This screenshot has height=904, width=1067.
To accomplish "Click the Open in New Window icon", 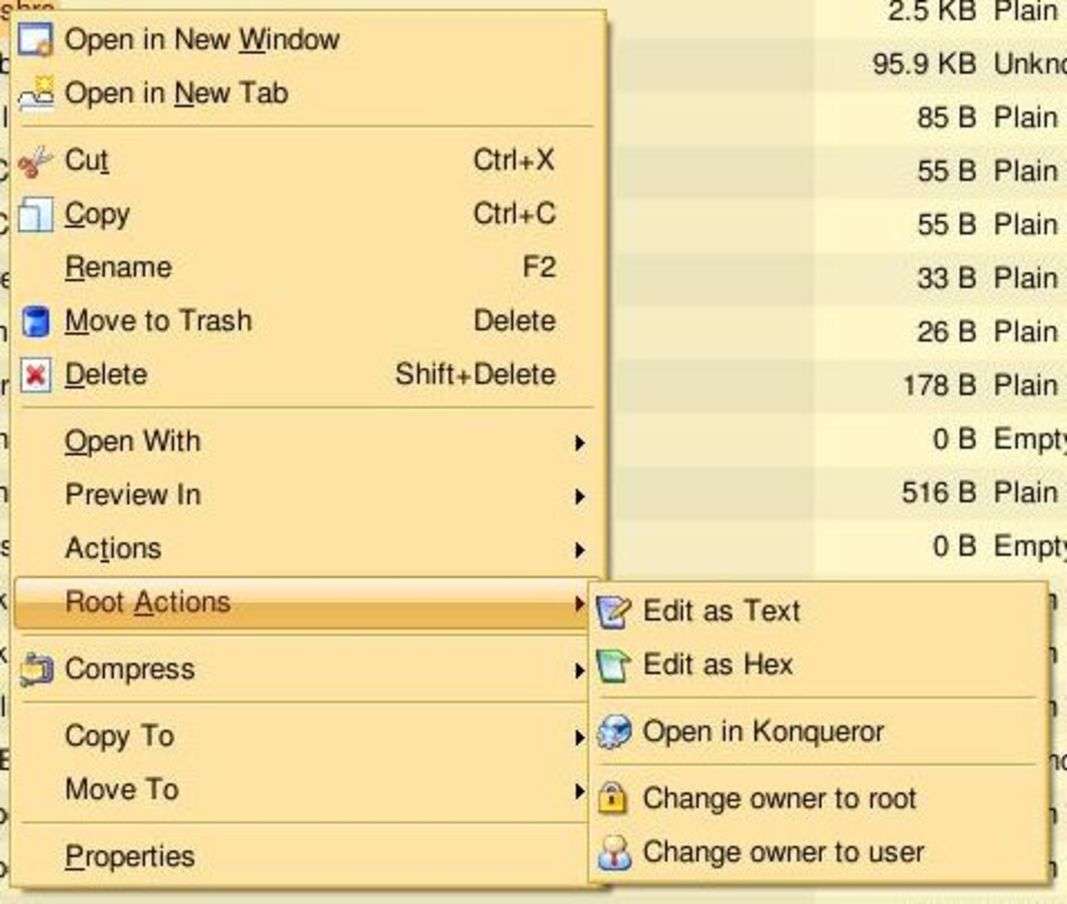I will (x=36, y=41).
